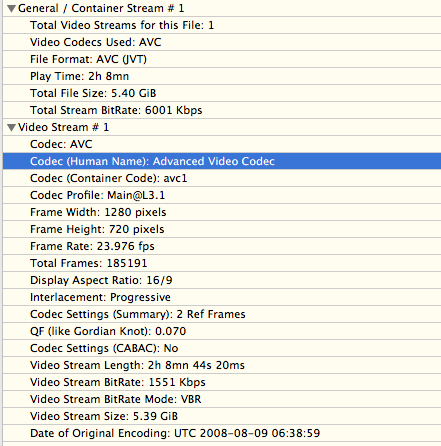This screenshot has height=446, width=441.
Task: Select the General / Container Stream # 1 header
Action: coord(222,8)
